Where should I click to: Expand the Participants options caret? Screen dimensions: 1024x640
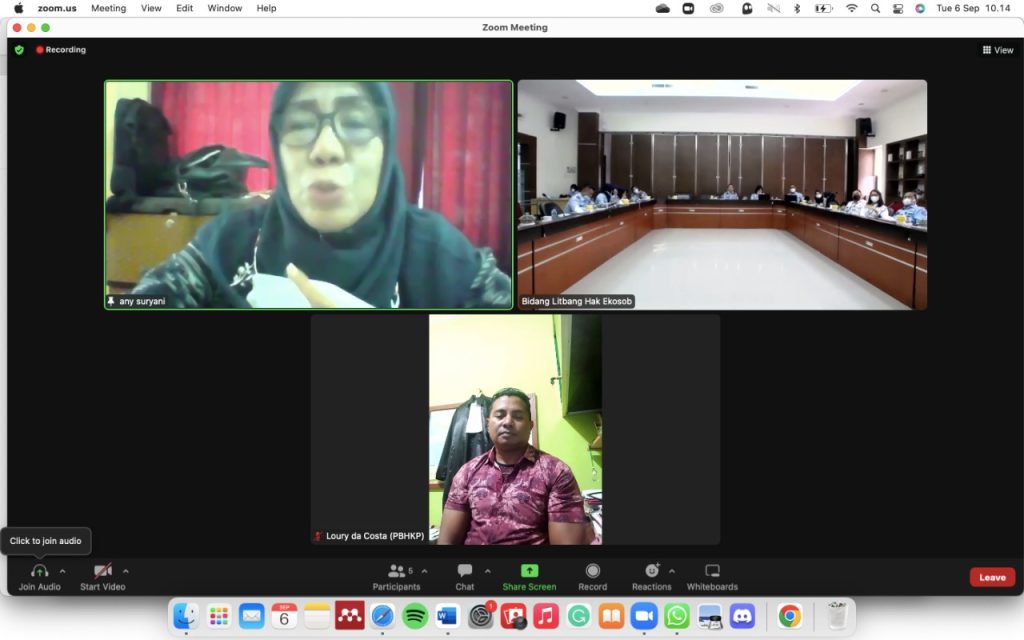tap(424, 571)
